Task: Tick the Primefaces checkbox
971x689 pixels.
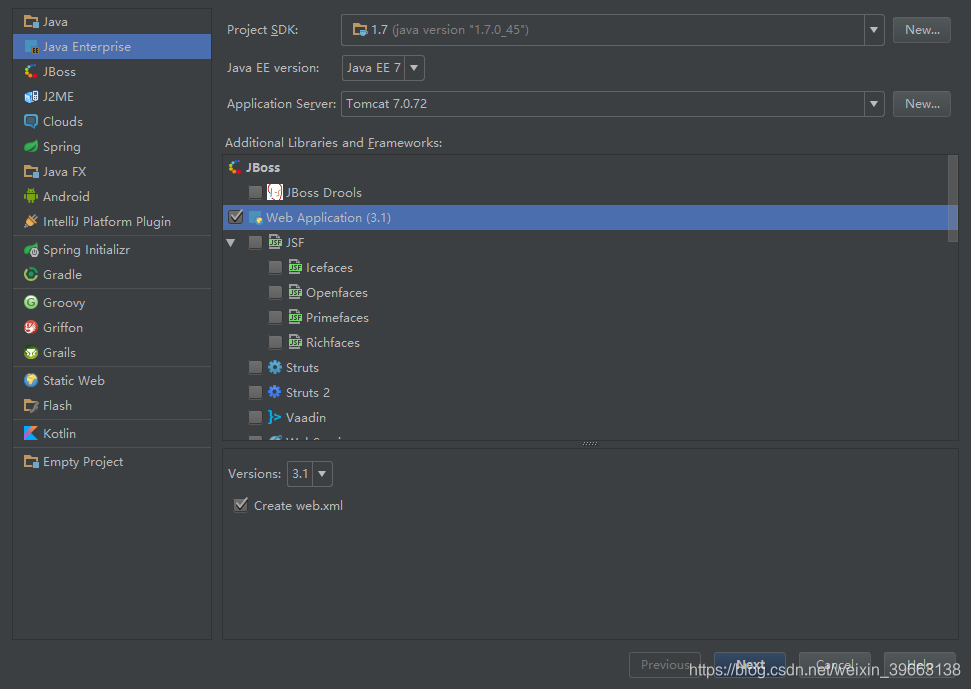Action: point(275,318)
